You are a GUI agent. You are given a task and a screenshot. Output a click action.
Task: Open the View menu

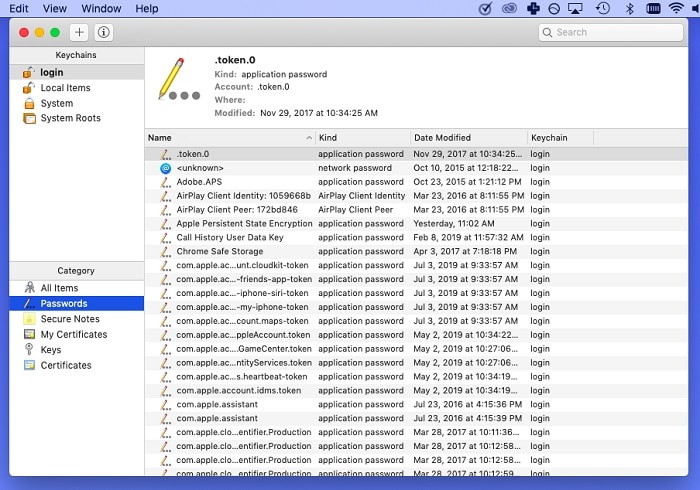pos(55,8)
